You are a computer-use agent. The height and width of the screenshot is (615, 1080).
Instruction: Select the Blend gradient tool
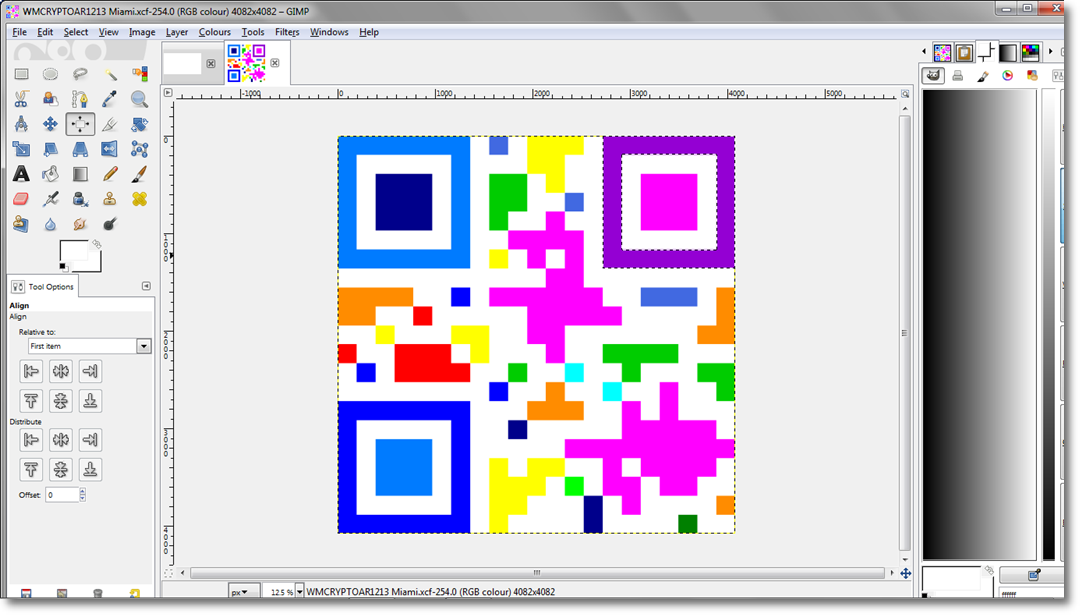[80, 174]
